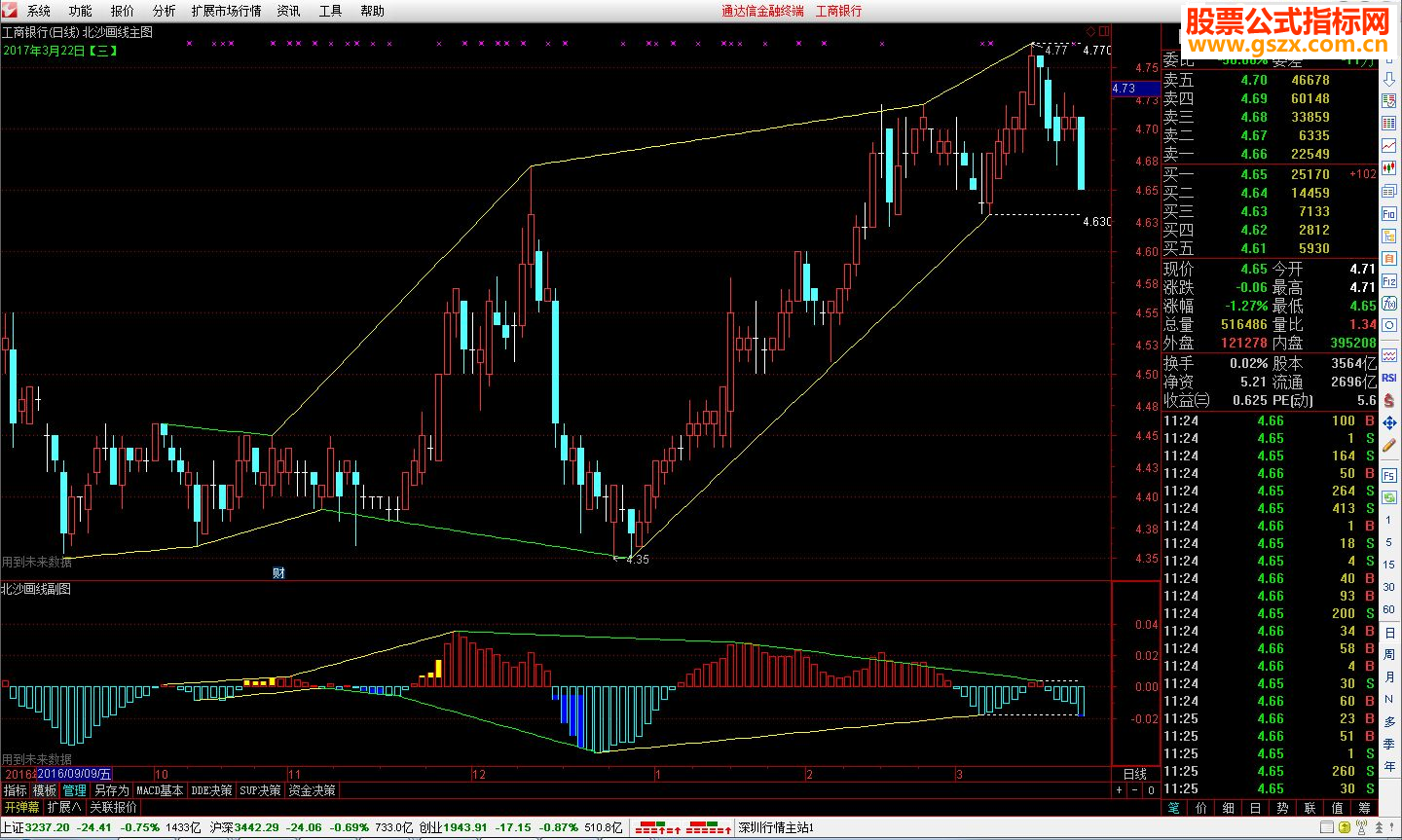Image resolution: width=1402 pixels, height=840 pixels.
Task: Select the MACD基本 template
Action: point(160,790)
